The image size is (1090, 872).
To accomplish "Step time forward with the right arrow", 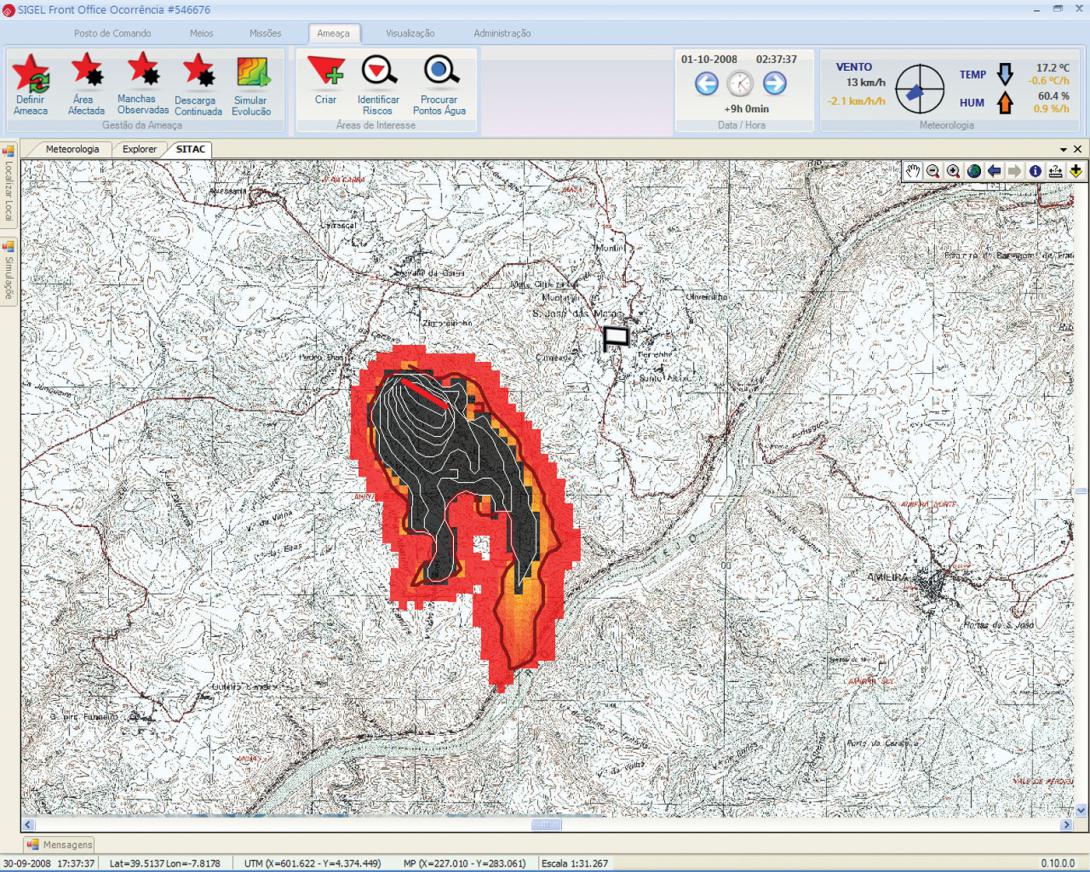I will [x=774, y=83].
